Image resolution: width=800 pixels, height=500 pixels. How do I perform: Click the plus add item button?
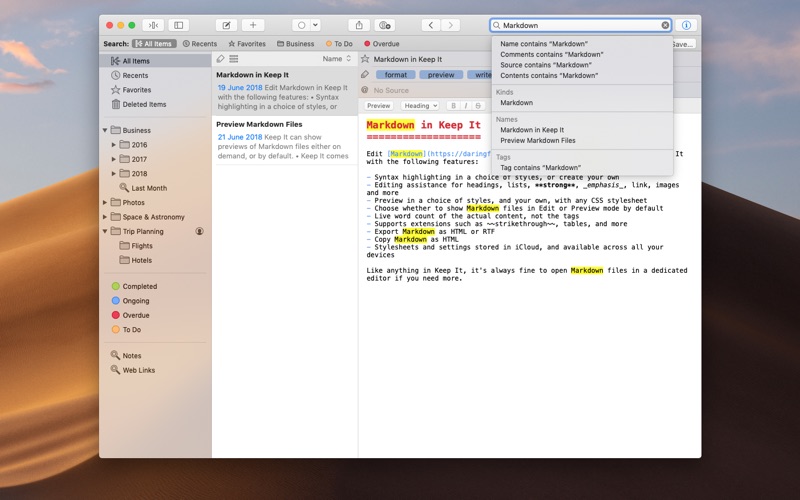pos(253,25)
